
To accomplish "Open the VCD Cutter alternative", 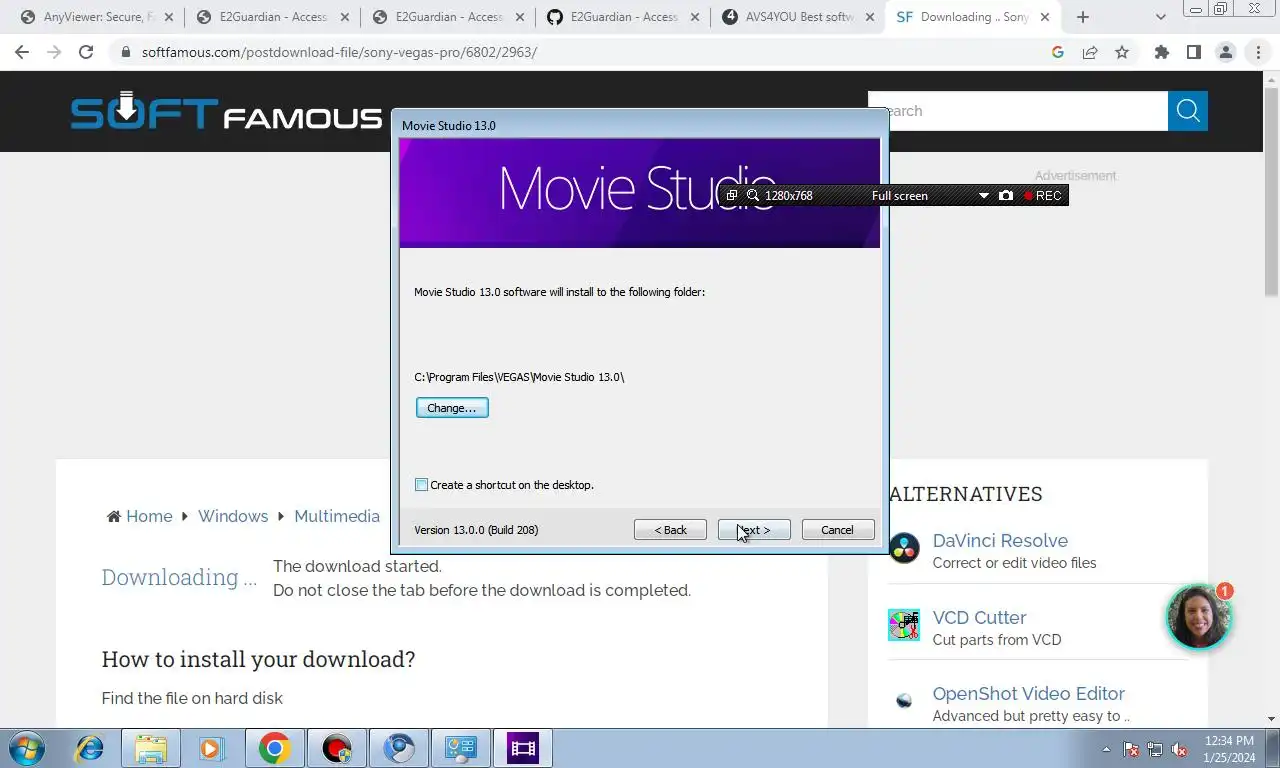I will pyautogui.click(x=979, y=617).
